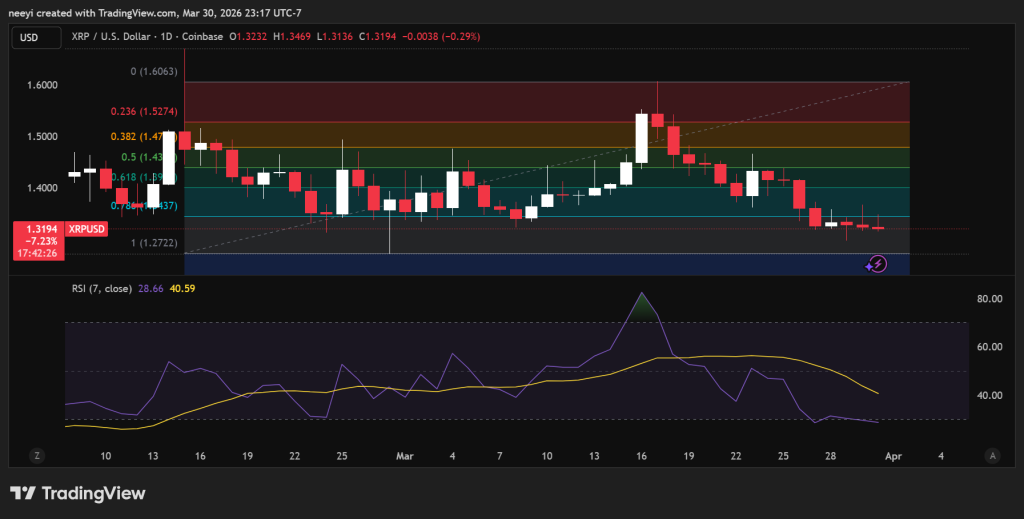The image size is (1024, 519).
Task: Click the Z timezone icon at bottom left
Action: [x=36, y=455]
